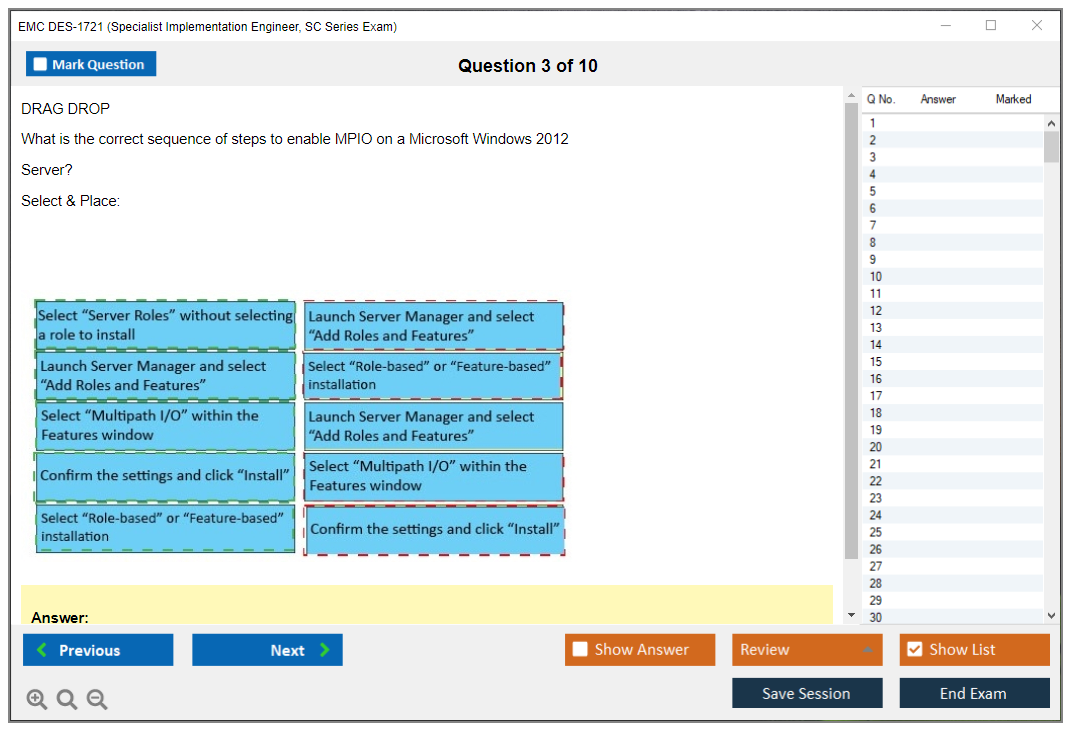Click the reset zoom magnifier icon
This screenshot has width=1075, height=735.
pyautogui.click(x=67, y=700)
